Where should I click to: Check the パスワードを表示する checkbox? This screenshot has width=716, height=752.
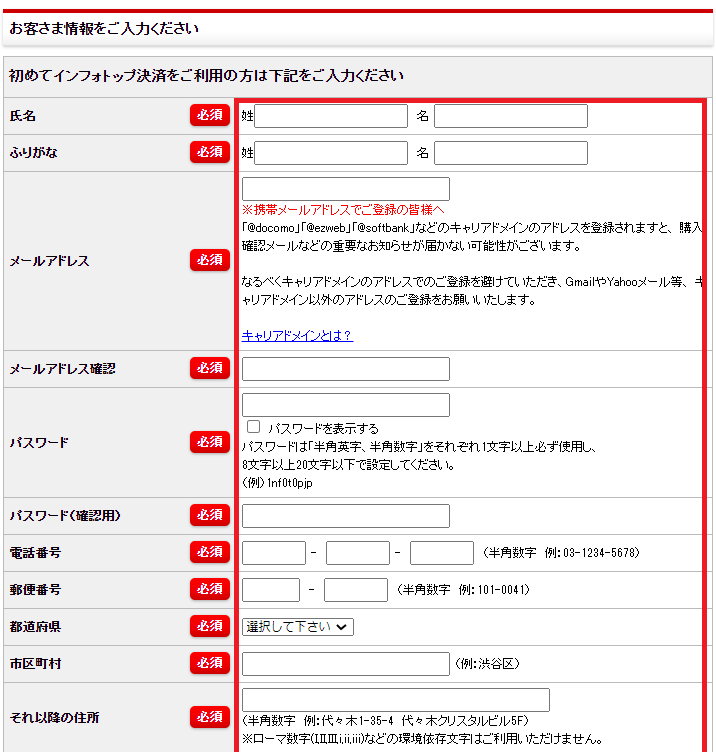click(253, 427)
